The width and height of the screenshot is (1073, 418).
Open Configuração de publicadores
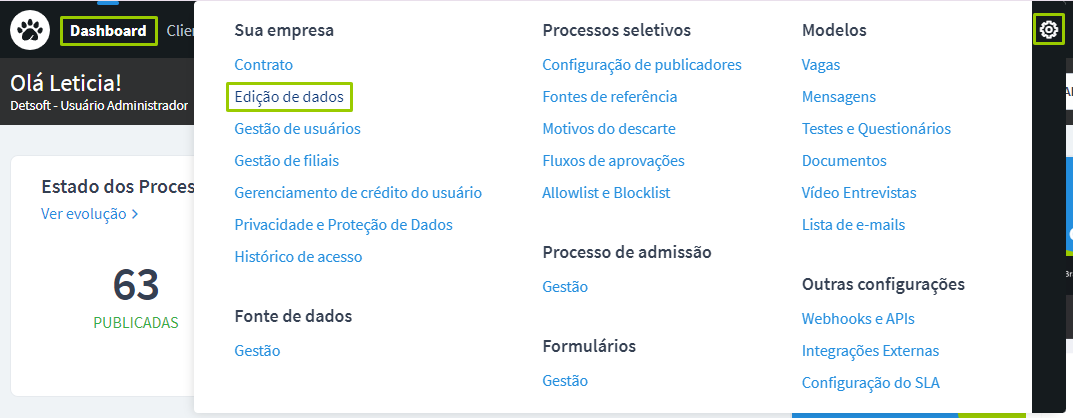click(x=641, y=65)
